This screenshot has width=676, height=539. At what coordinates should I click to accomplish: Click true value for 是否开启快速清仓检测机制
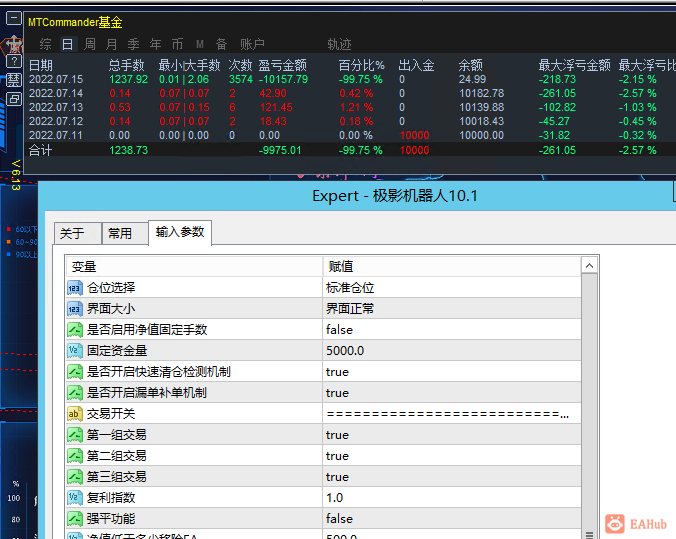tap(451, 372)
